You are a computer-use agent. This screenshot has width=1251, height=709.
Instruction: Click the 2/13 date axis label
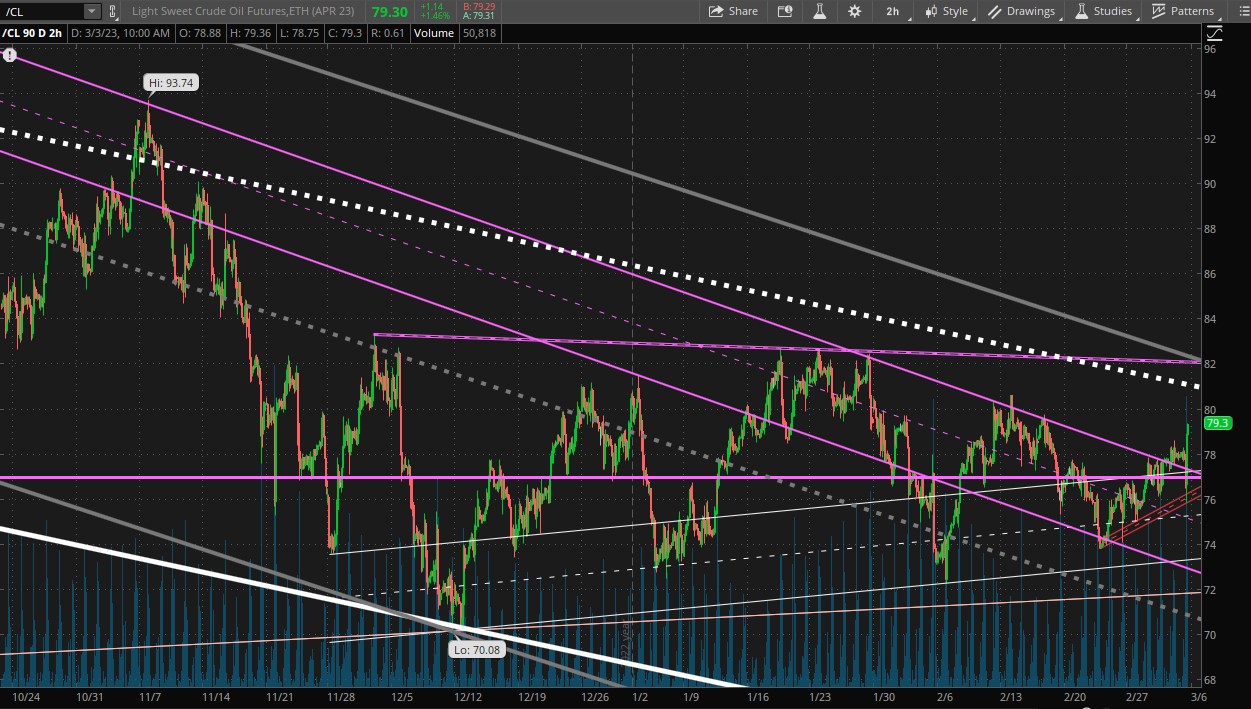(x=1011, y=697)
